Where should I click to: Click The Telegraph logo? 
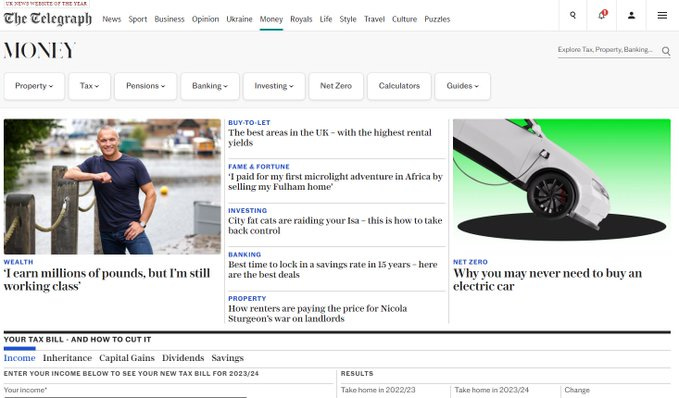(x=48, y=19)
